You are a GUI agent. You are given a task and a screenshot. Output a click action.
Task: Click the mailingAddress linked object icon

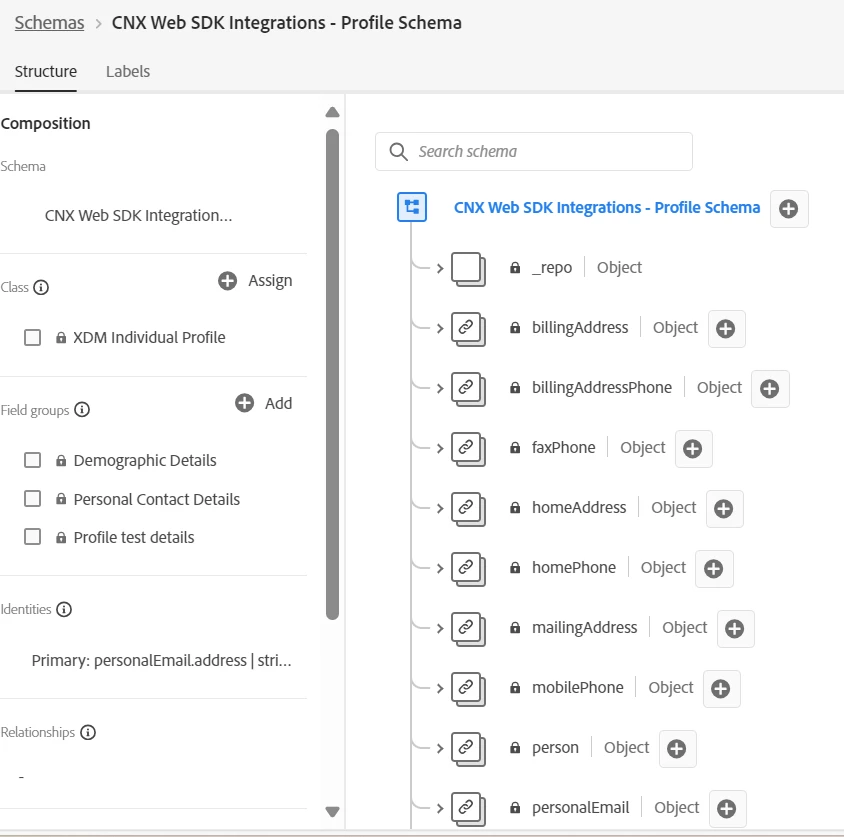pyautogui.click(x=468, y=629)
